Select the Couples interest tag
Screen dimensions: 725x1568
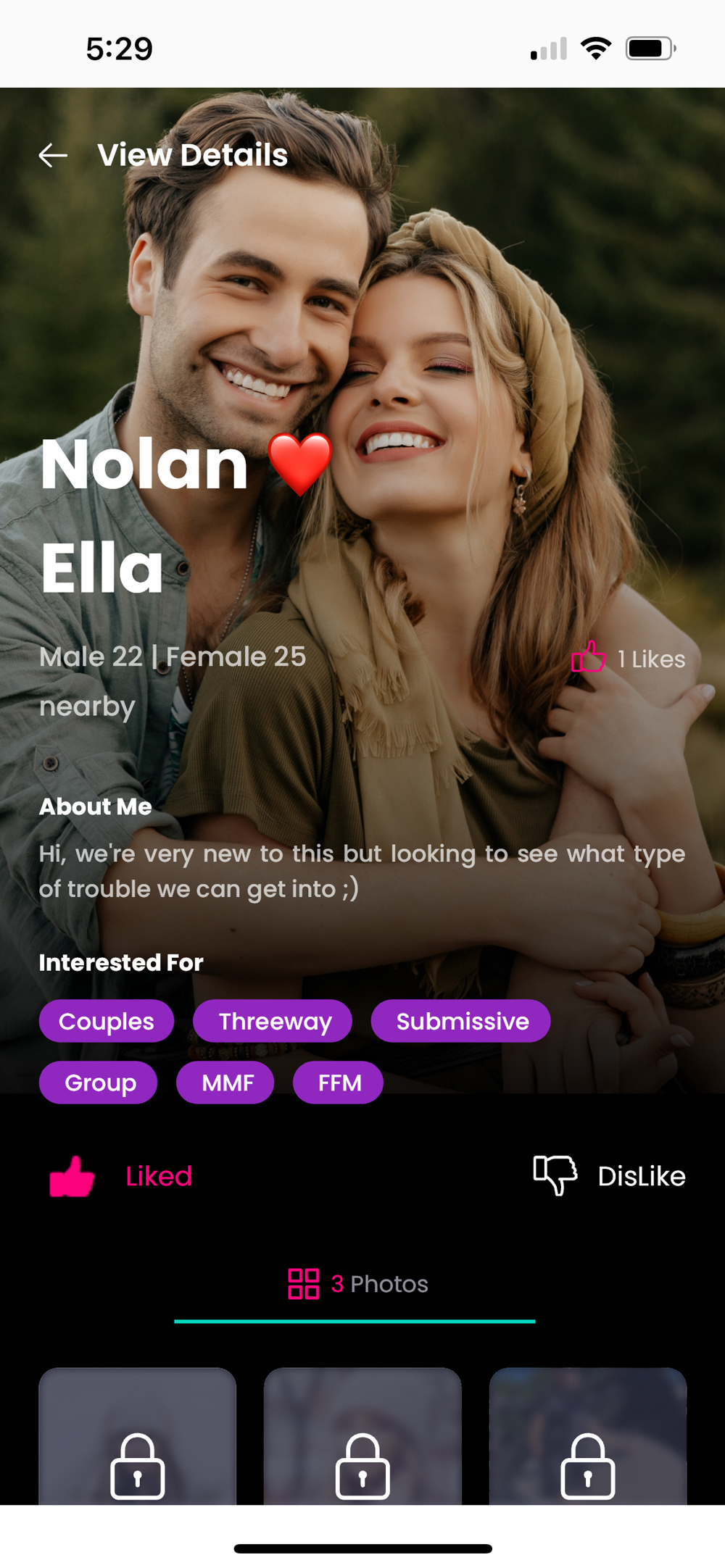pos(107,1021)
